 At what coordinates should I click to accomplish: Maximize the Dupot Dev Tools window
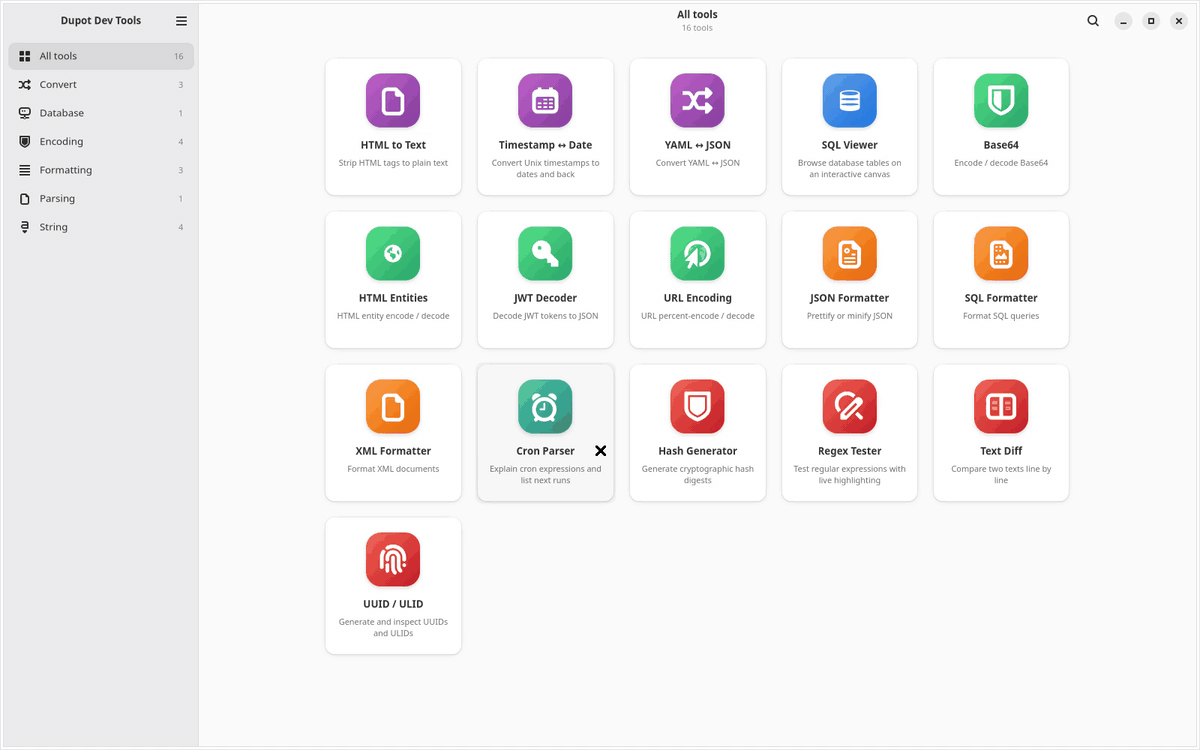click(x=1151, y=21)
